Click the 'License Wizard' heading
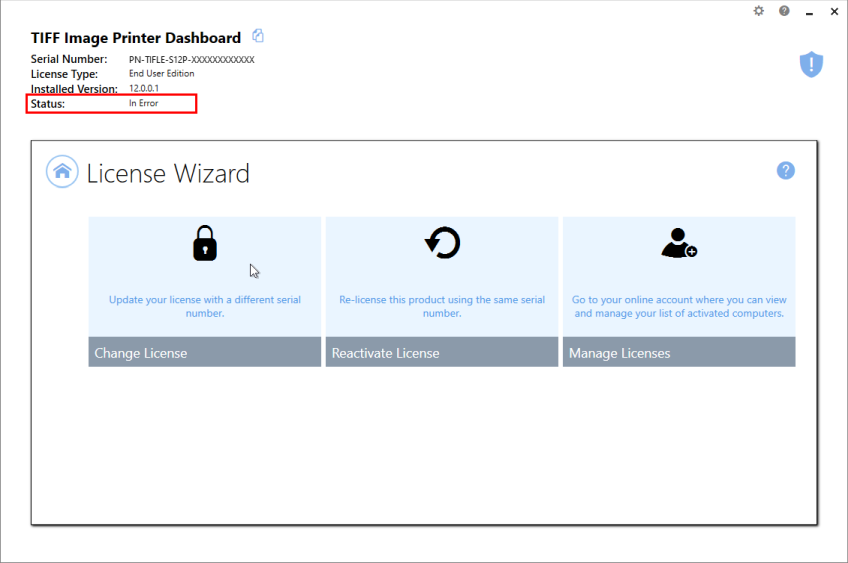The height and width of the screenshot is (563, 848). click(x=168, y=174)
